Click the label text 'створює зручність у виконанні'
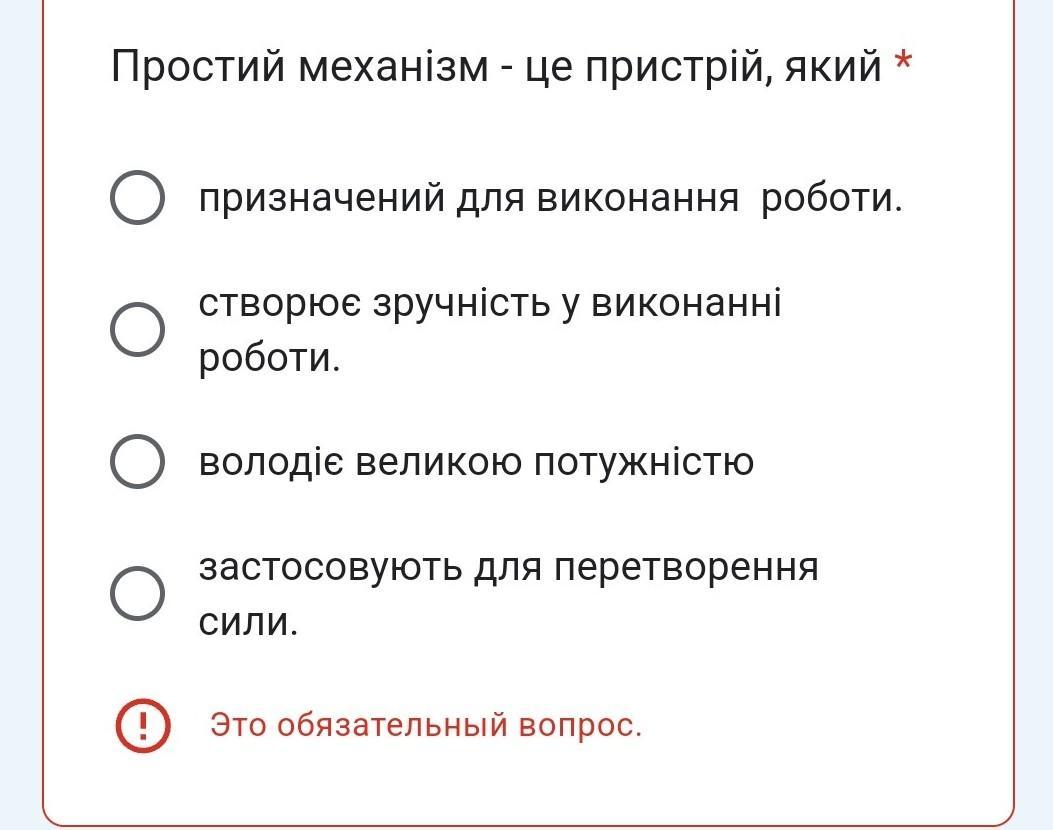Viewport: 1053px width, 830px height. [x=490, y=304]
